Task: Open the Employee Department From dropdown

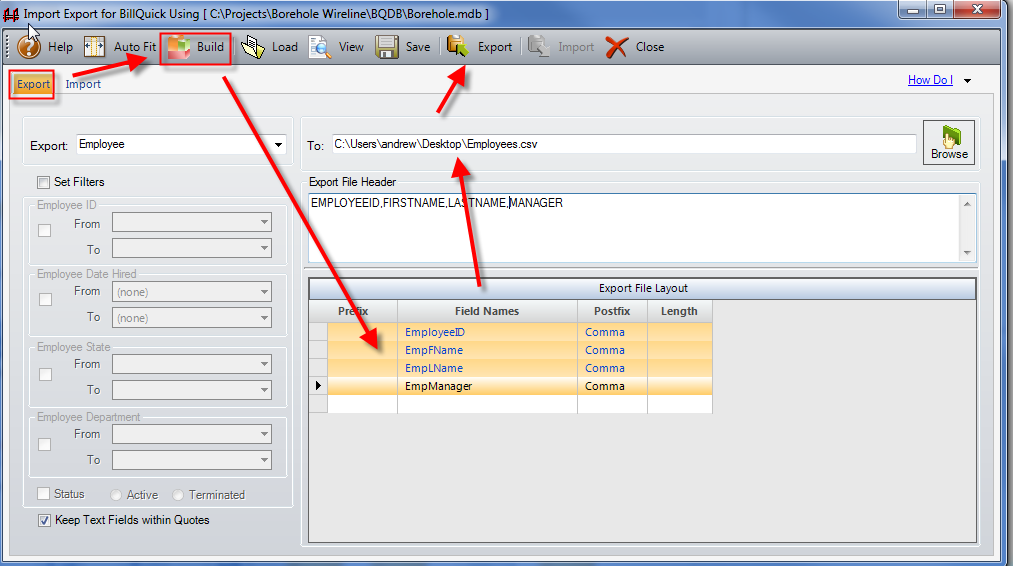Action: (192, 434)
